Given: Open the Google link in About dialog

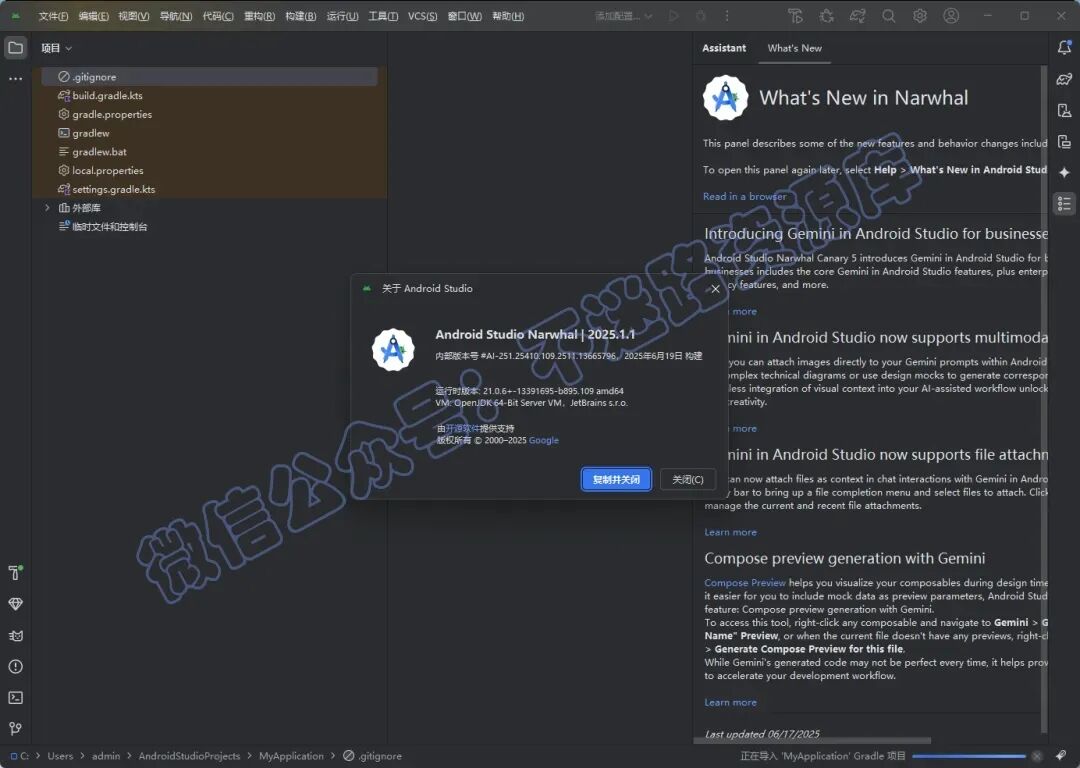Looking at the screenshot, I should 543,440.
